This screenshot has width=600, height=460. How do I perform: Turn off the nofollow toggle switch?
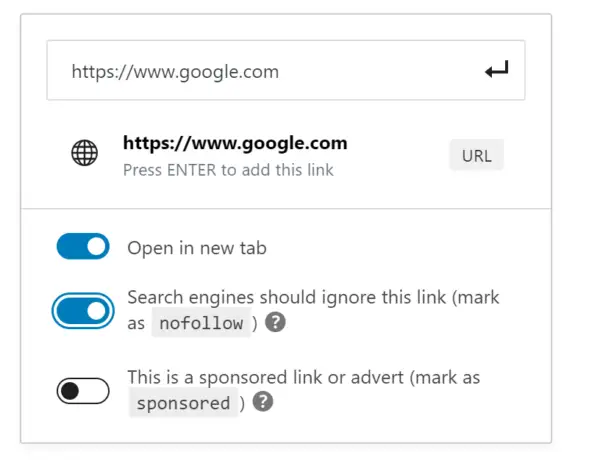pyautogui.click(x=83, y=311)
